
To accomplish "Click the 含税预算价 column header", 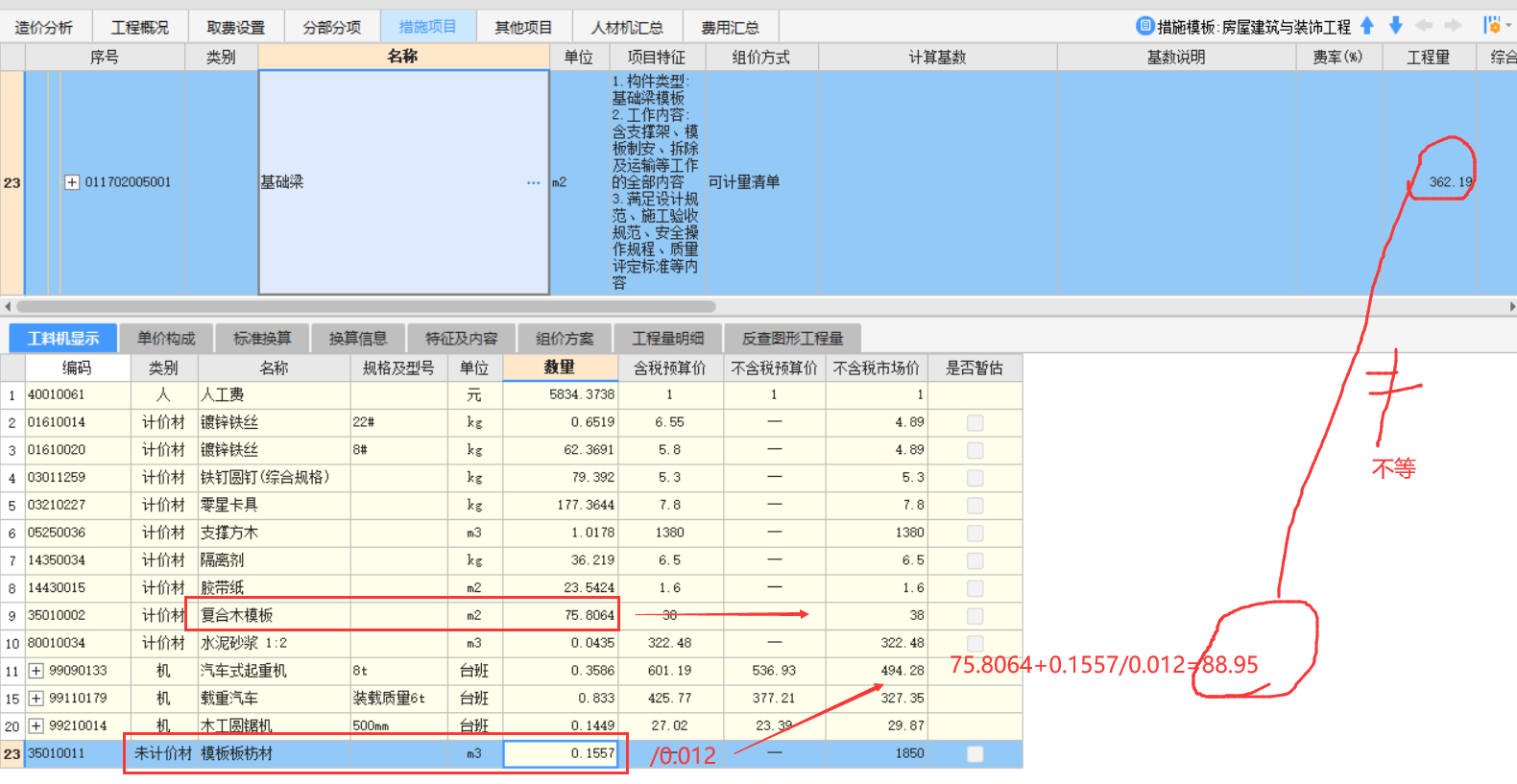I will (670, 368).
